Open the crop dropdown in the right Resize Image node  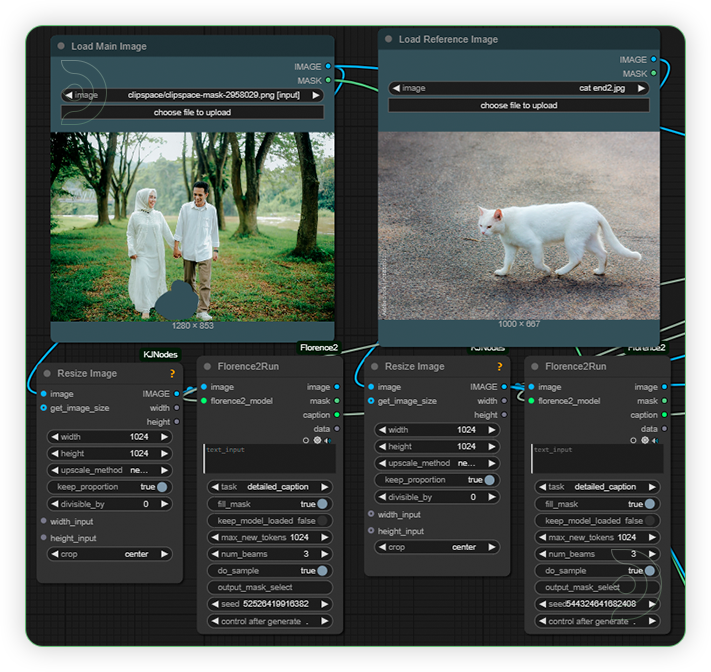click(x=435, y=547)
